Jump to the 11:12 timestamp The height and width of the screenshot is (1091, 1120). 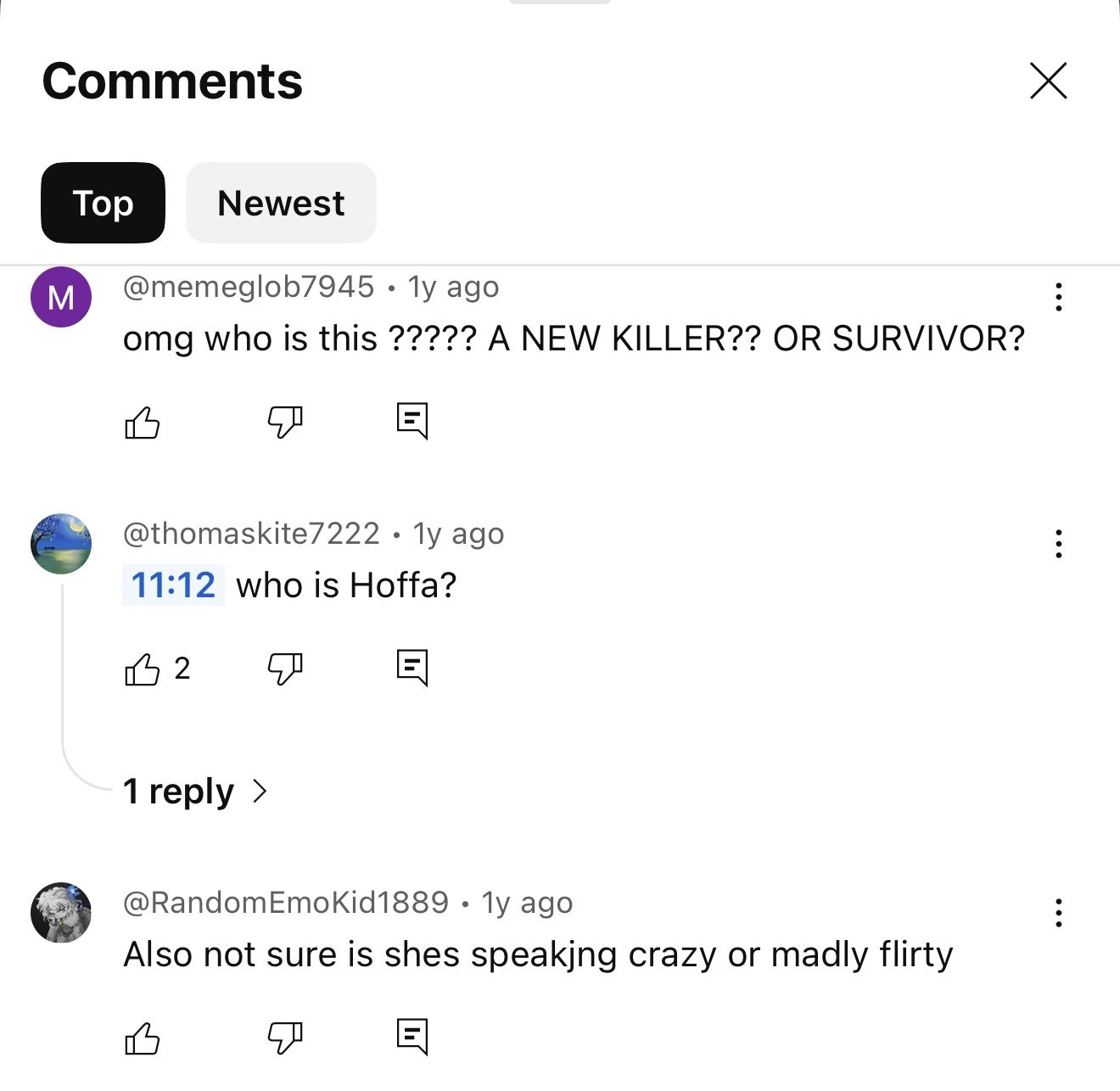click(173, 585)
